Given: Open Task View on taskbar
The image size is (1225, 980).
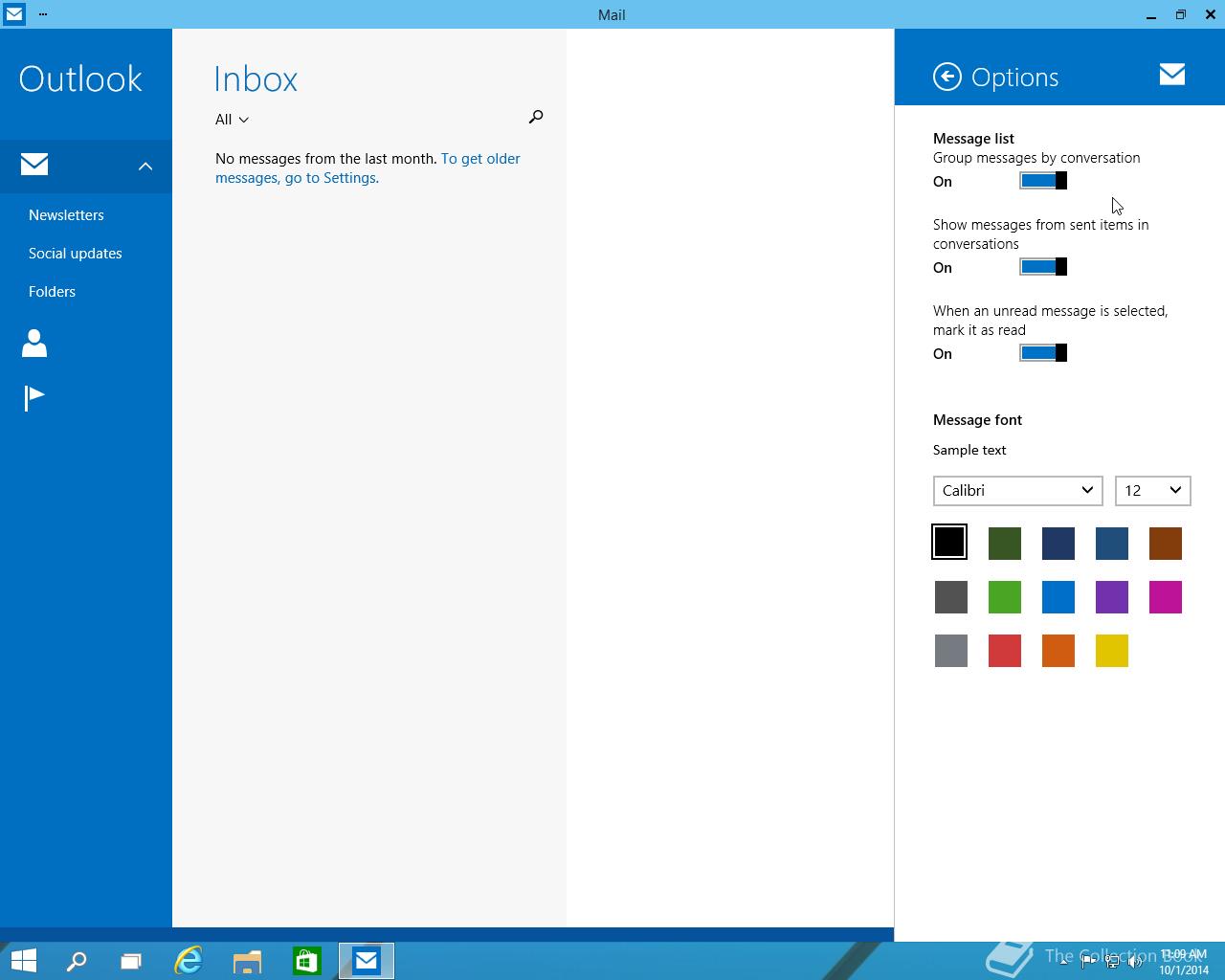Looking at the screenshot, I should tap(131, 961).
